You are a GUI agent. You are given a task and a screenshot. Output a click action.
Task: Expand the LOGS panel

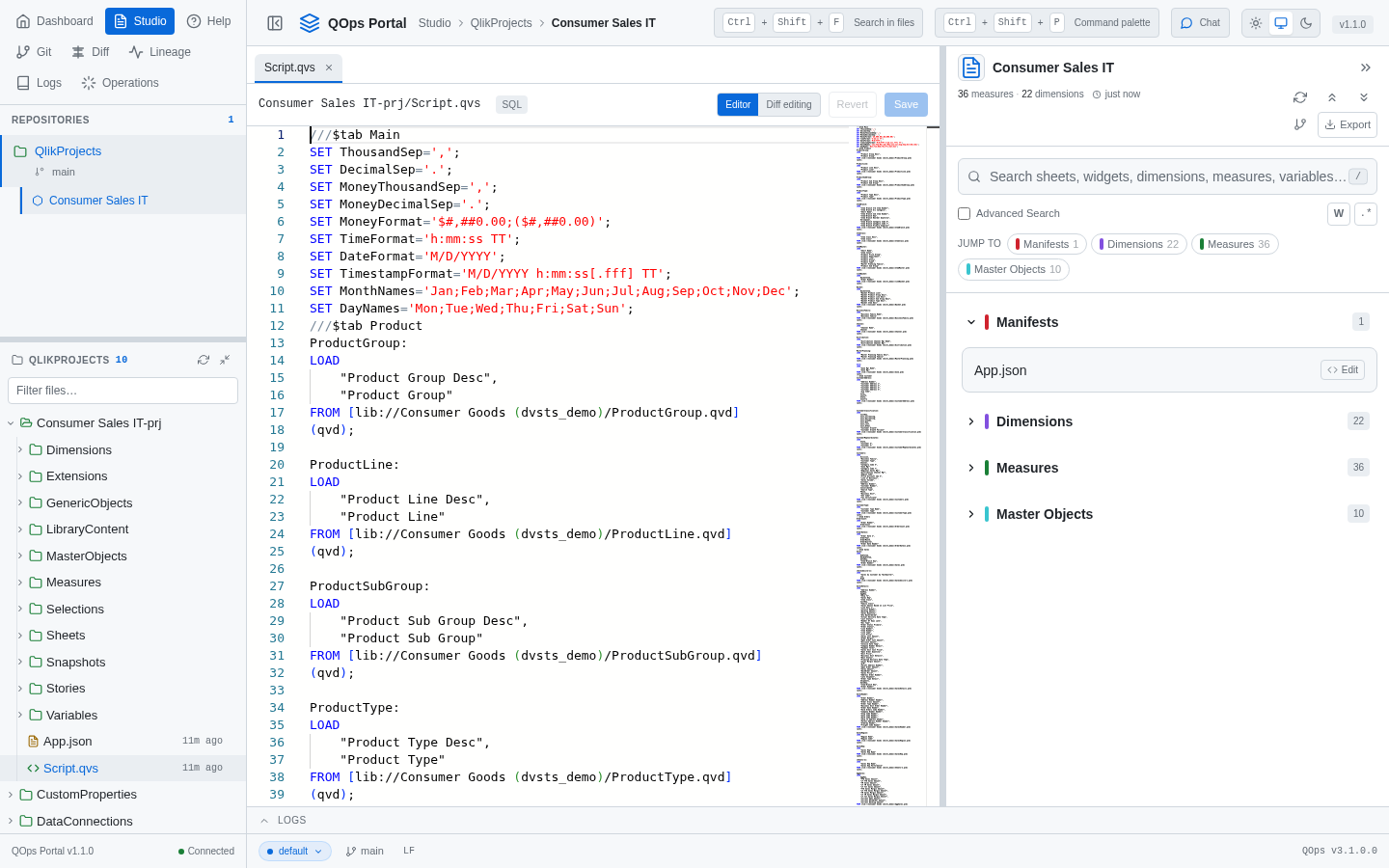[x=283, y=821]
